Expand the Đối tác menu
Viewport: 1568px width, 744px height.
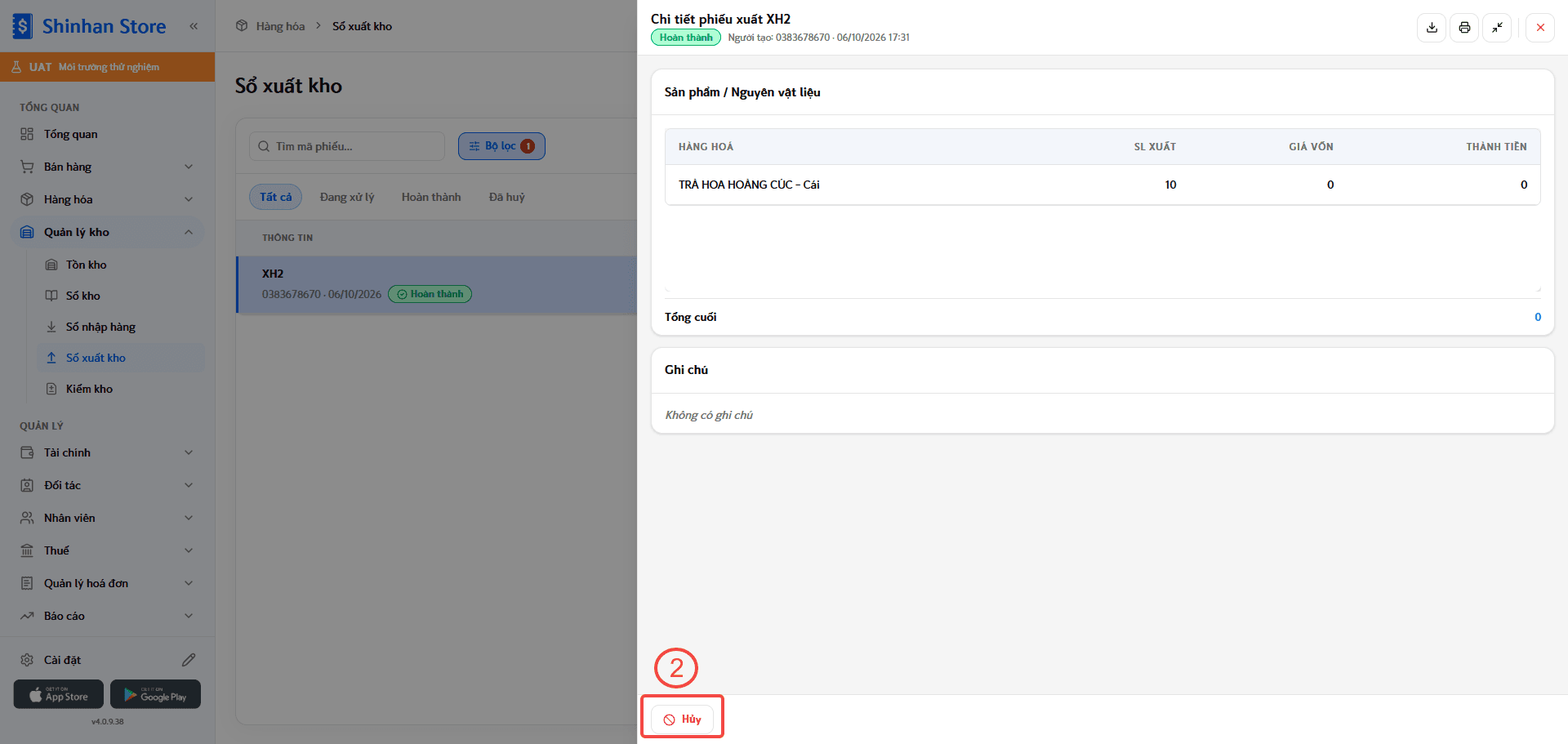click(x=108, y=485)
